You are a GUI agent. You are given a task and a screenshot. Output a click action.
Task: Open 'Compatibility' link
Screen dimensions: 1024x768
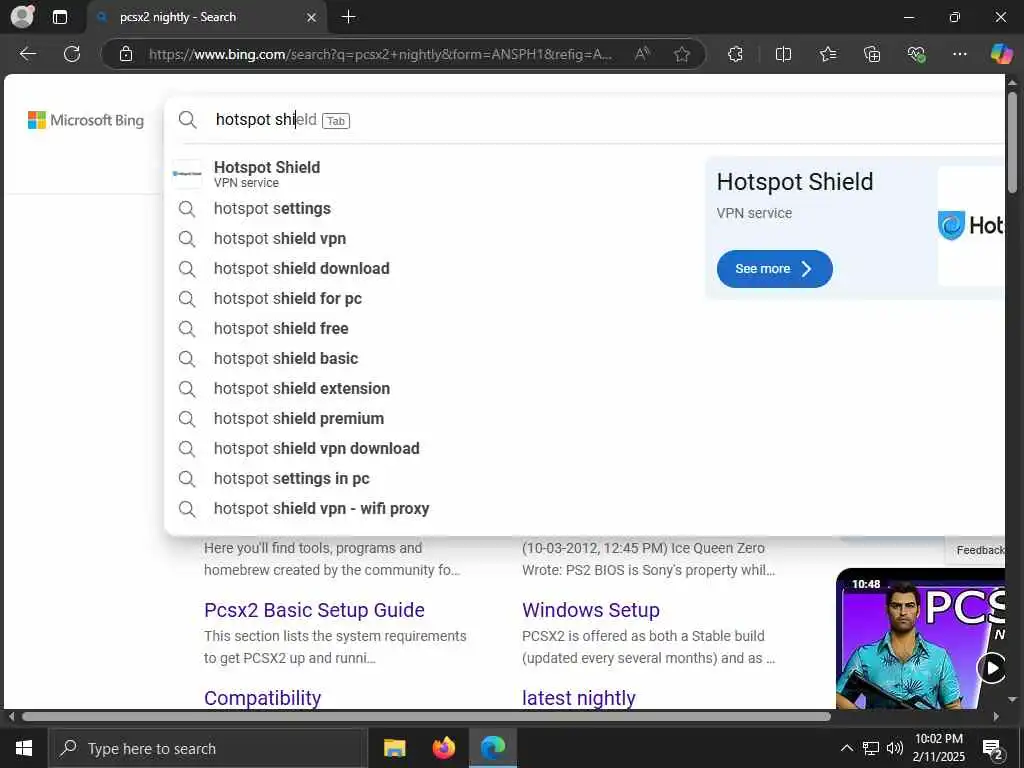click(263, 698)
